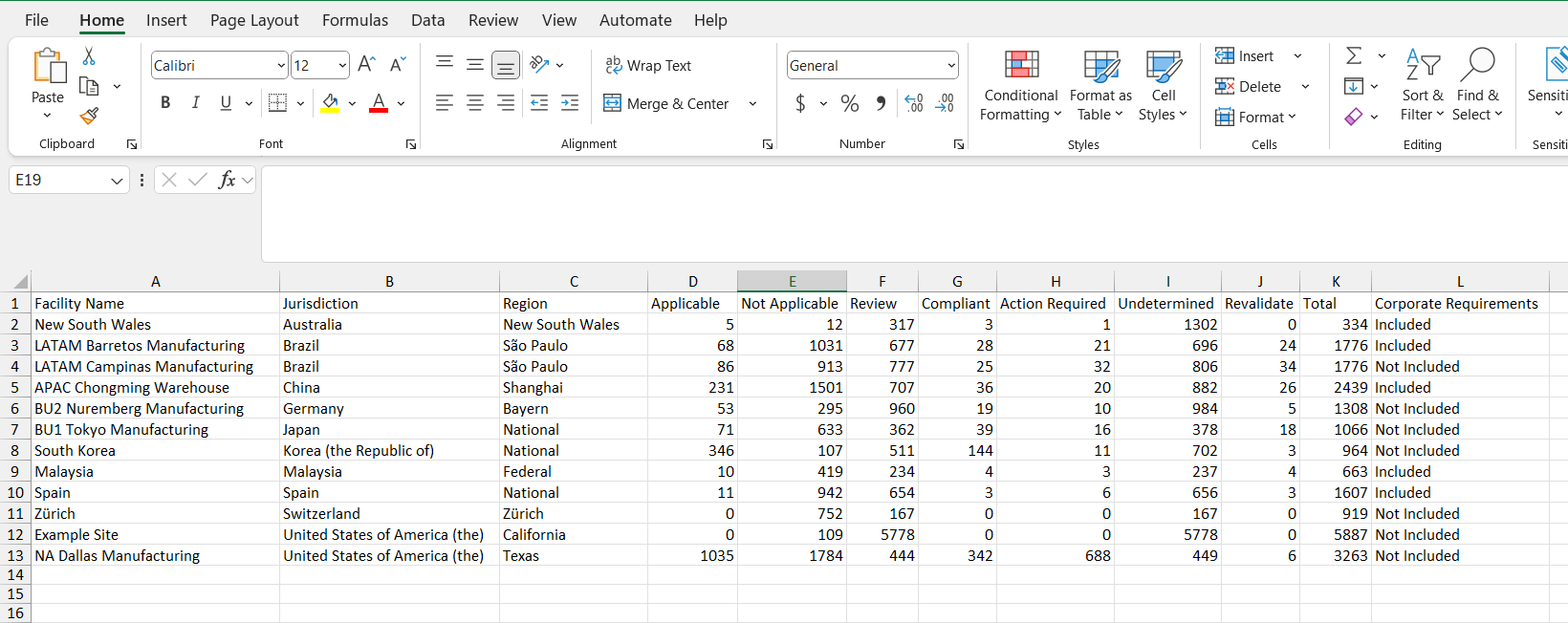The width and height of the screenshot is (1568, 623).
Task: Apply the yellow fill color
Action: coord(330,103)
